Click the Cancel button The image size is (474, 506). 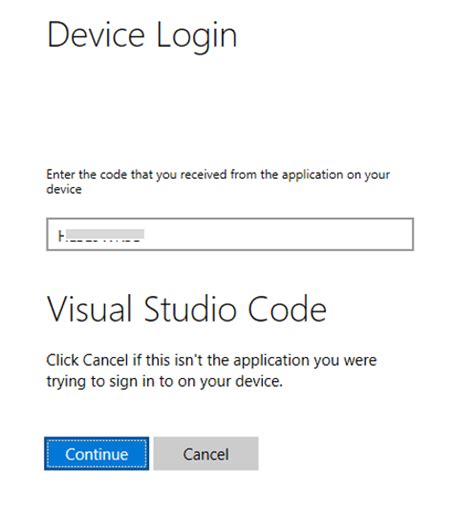click(206, 454)
